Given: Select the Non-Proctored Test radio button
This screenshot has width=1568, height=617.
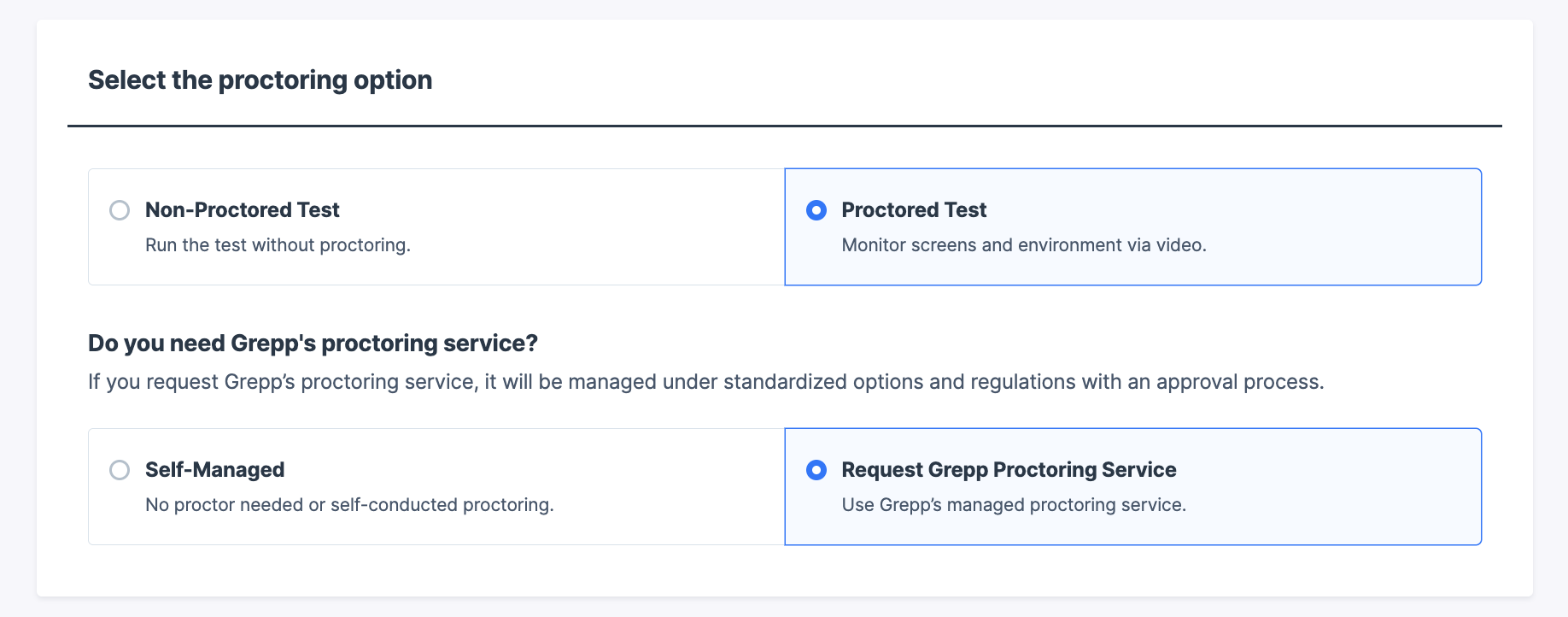Looking at the screenshot, I should 120,210.
